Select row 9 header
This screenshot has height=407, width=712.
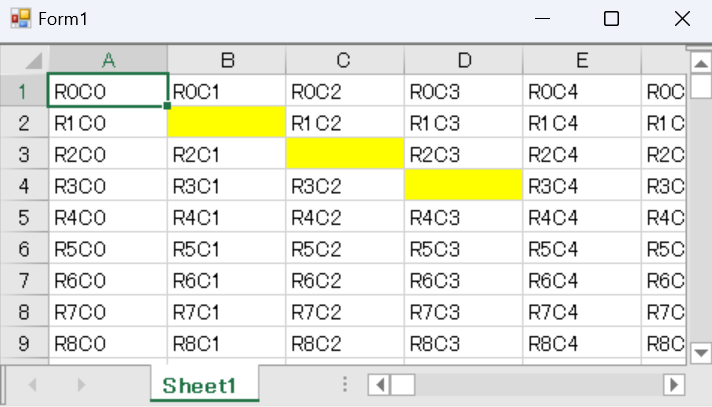pyautogui.click(x=25, y=342)
